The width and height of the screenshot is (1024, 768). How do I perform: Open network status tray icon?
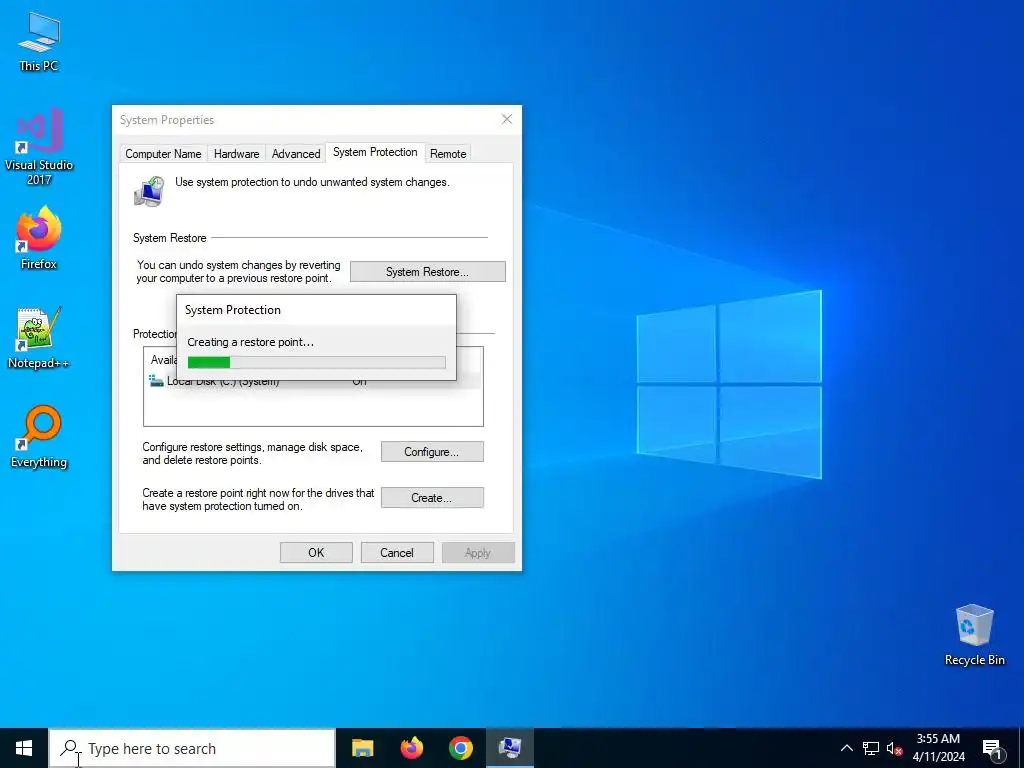(871, 748)
